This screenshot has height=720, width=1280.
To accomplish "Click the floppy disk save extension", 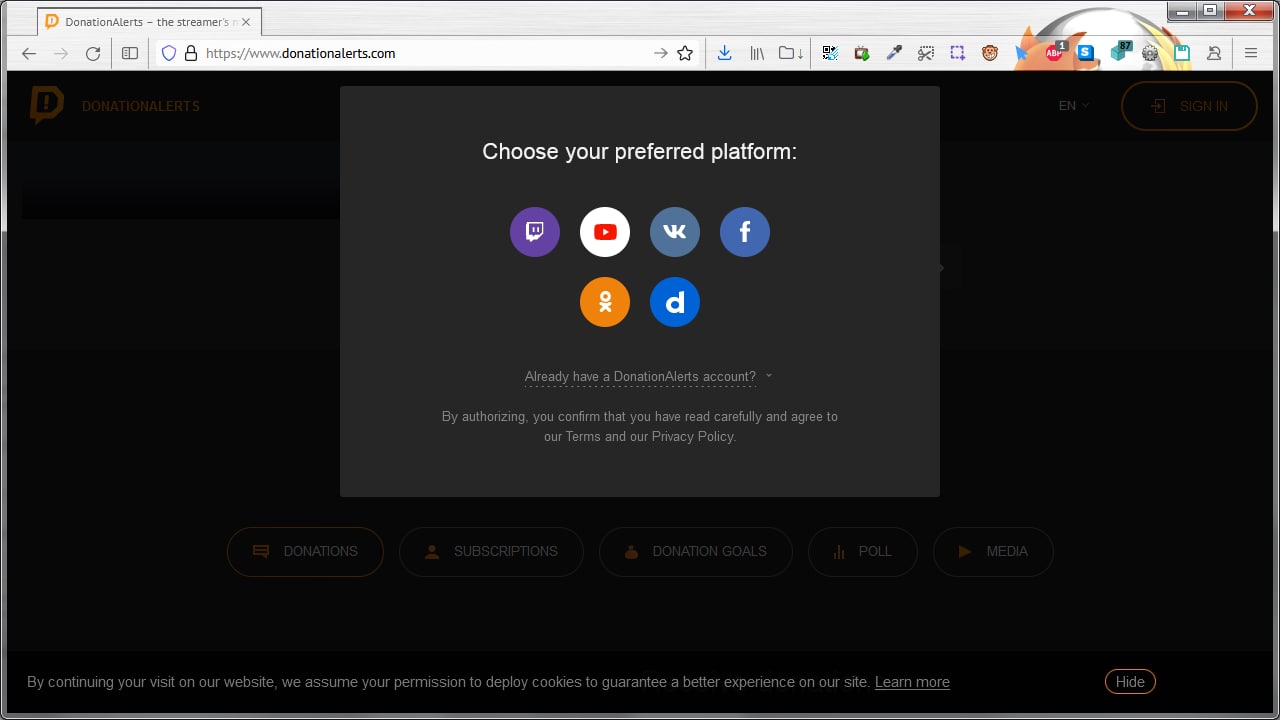I will coord(1183,54).
